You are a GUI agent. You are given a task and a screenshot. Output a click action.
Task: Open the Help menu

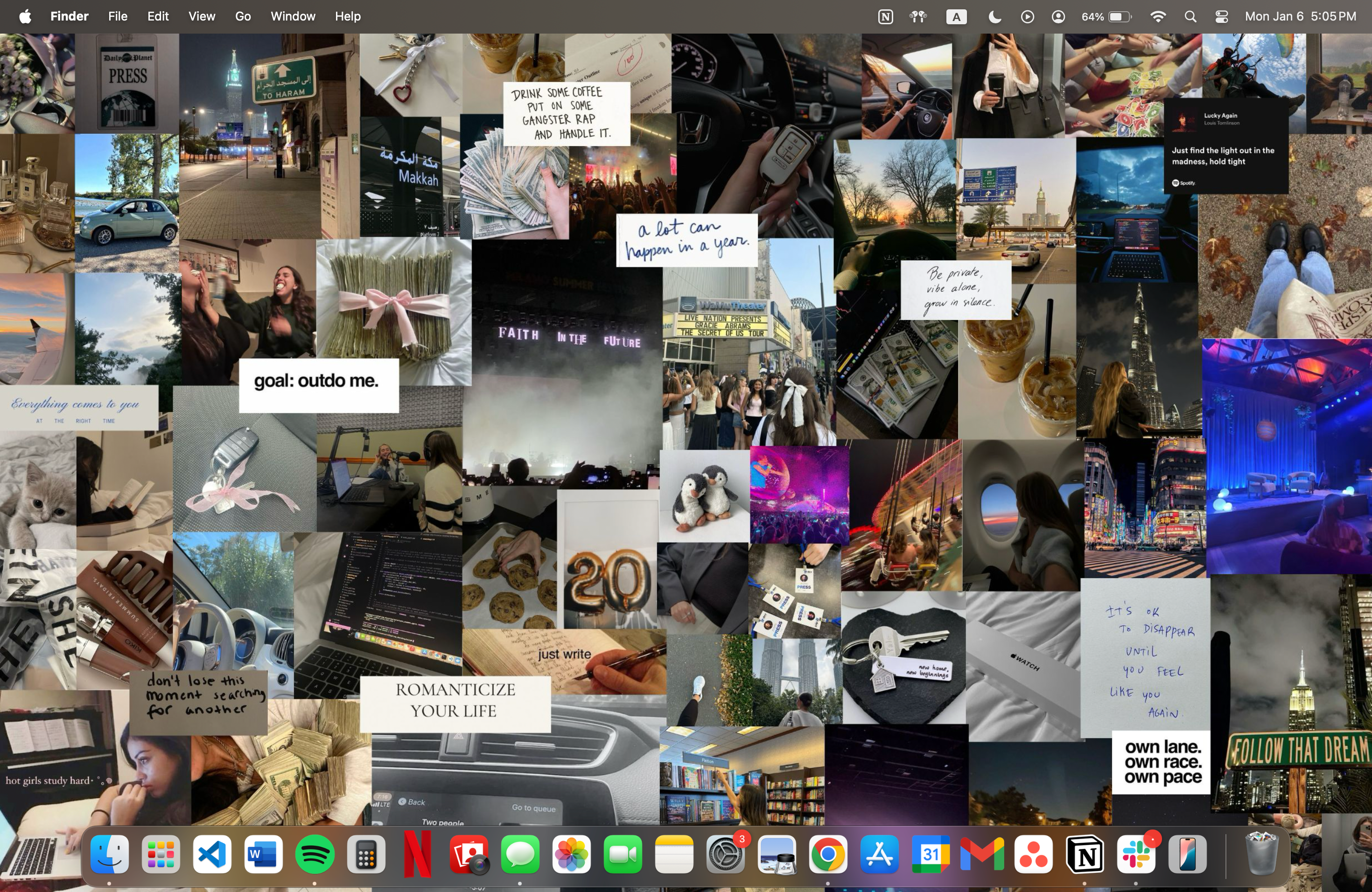[348, 16]
